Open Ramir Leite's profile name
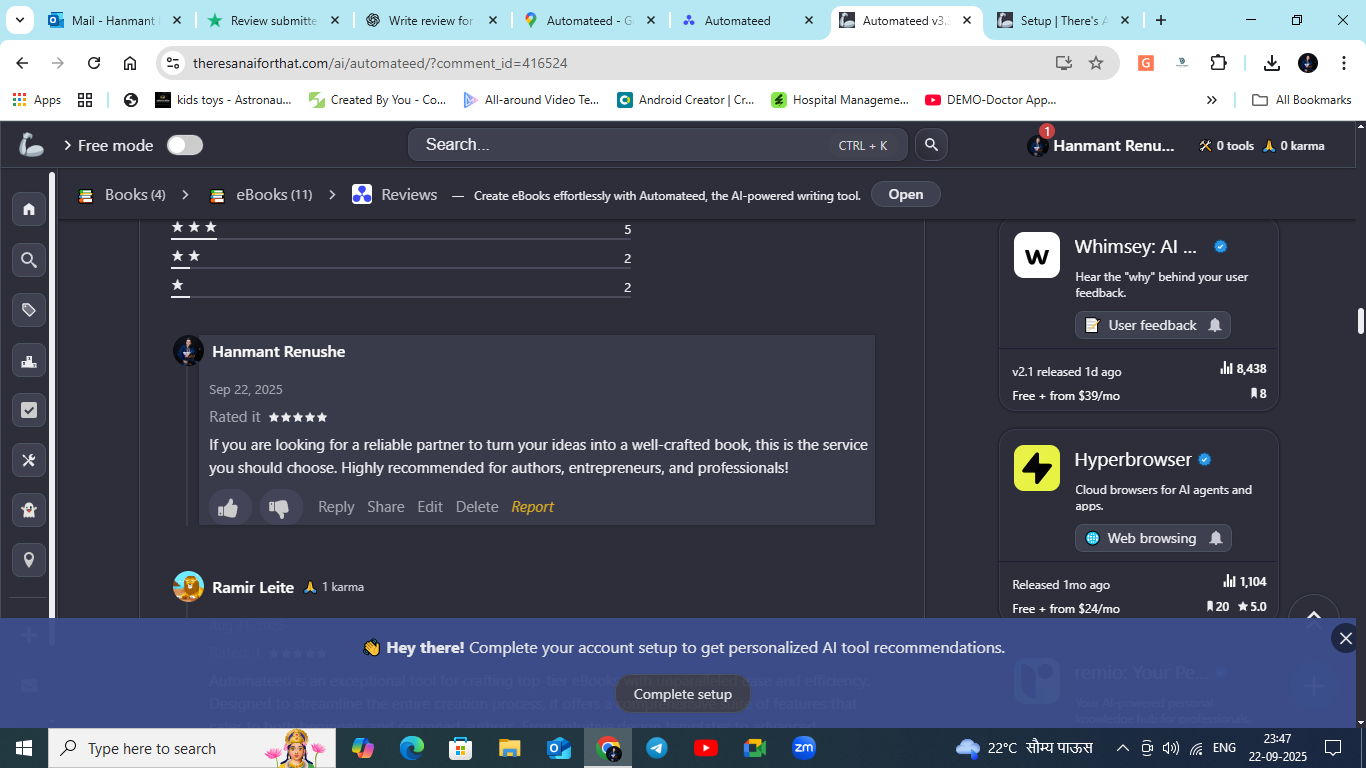 pyautogui.click(x=253, y=587)
